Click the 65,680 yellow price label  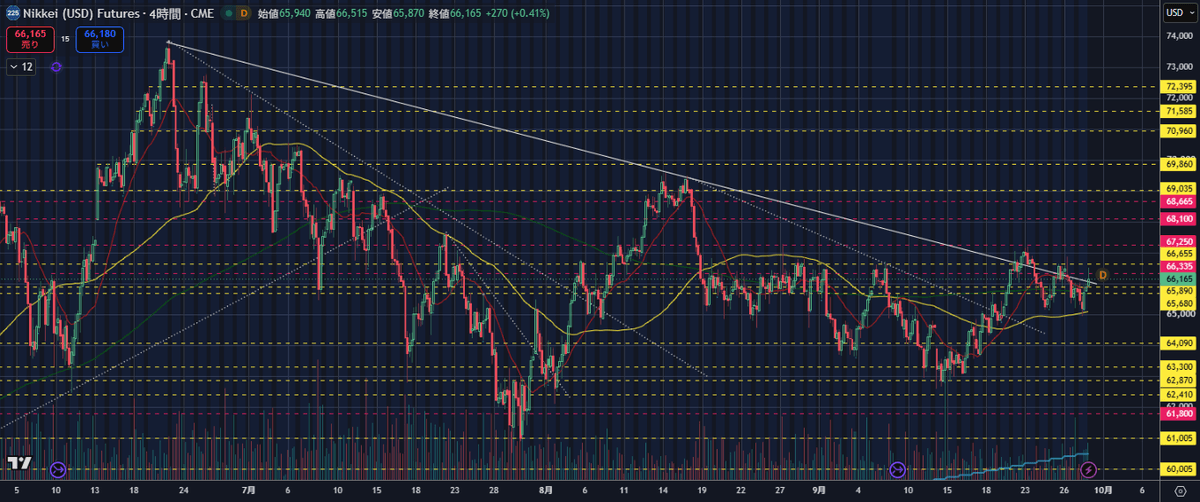[x=1177, y=303]
